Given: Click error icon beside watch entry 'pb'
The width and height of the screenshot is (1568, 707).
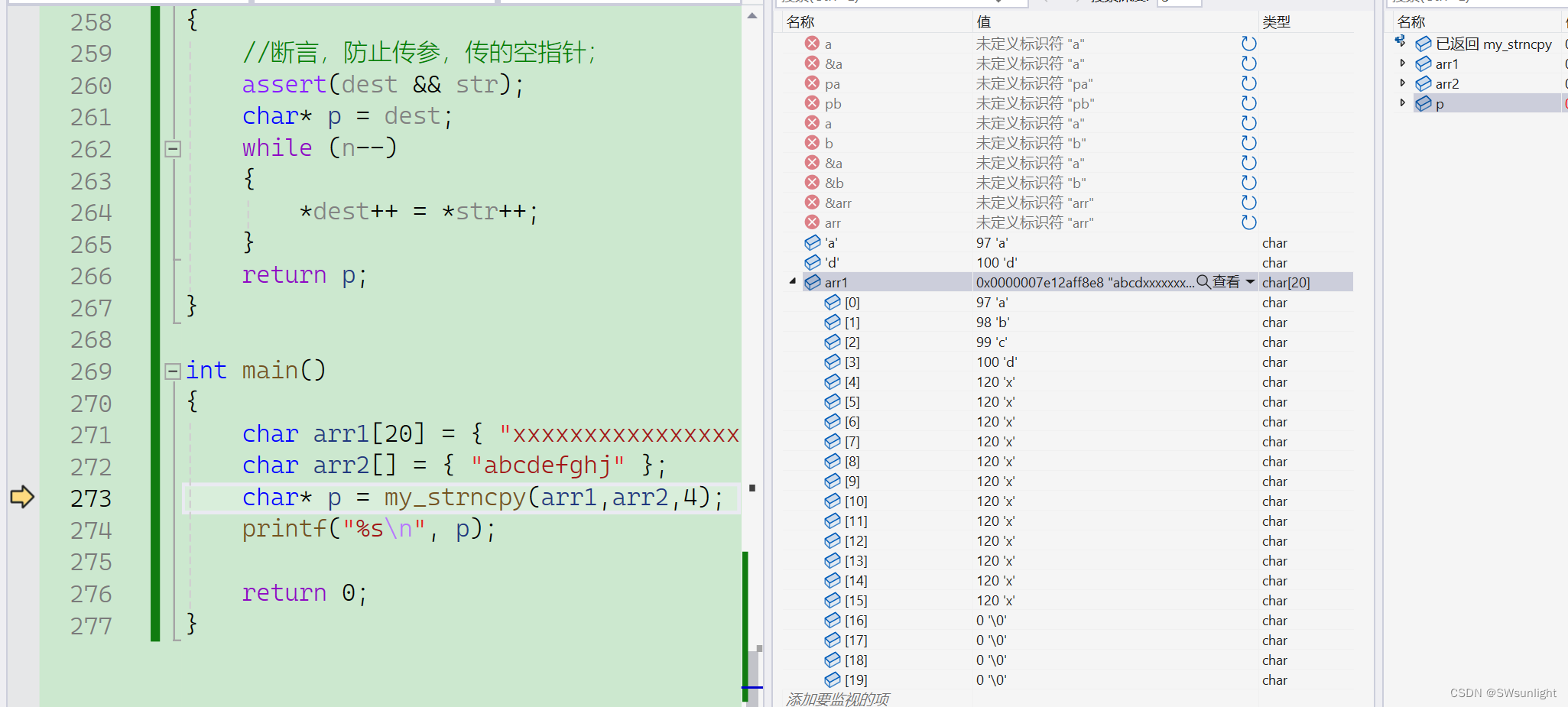Looking at the screenshot, I should pyautogui.click(x=812, y=103).
